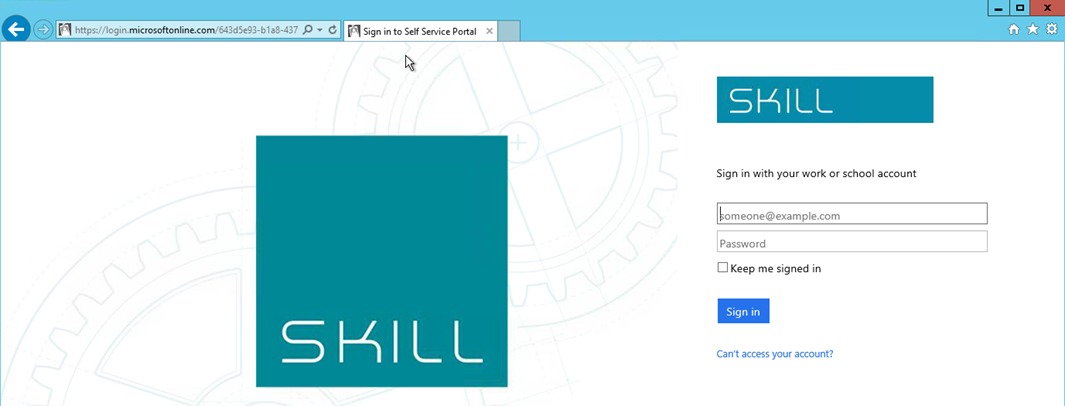
Task: Refresh the page with the reload icon
Action: [333, 30]
